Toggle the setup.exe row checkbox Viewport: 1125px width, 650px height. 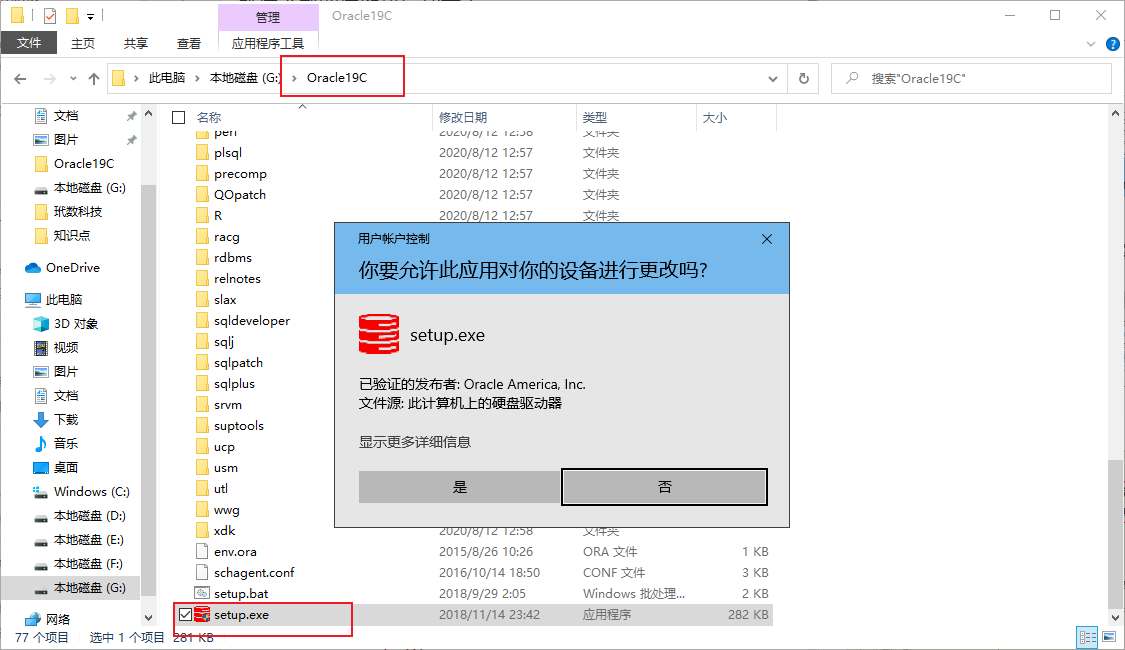coord(186,615)
